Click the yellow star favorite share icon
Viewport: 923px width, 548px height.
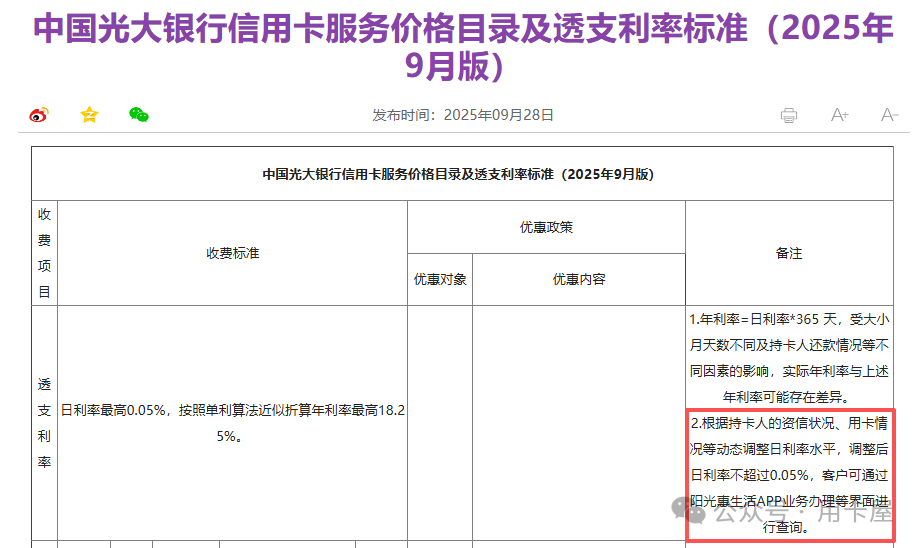click(x=89, y=114)
